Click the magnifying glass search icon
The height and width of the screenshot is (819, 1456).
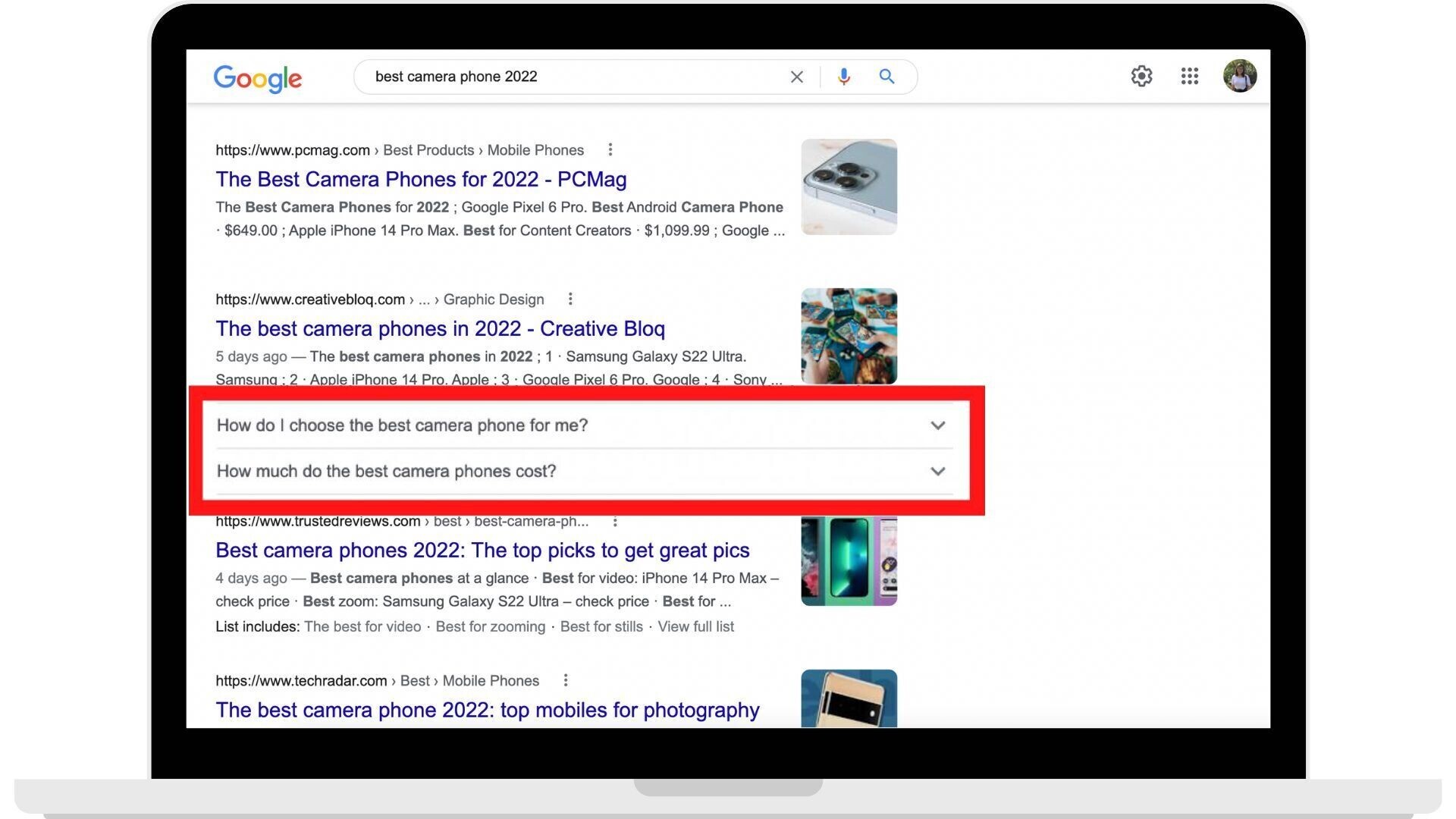(886, 77)
